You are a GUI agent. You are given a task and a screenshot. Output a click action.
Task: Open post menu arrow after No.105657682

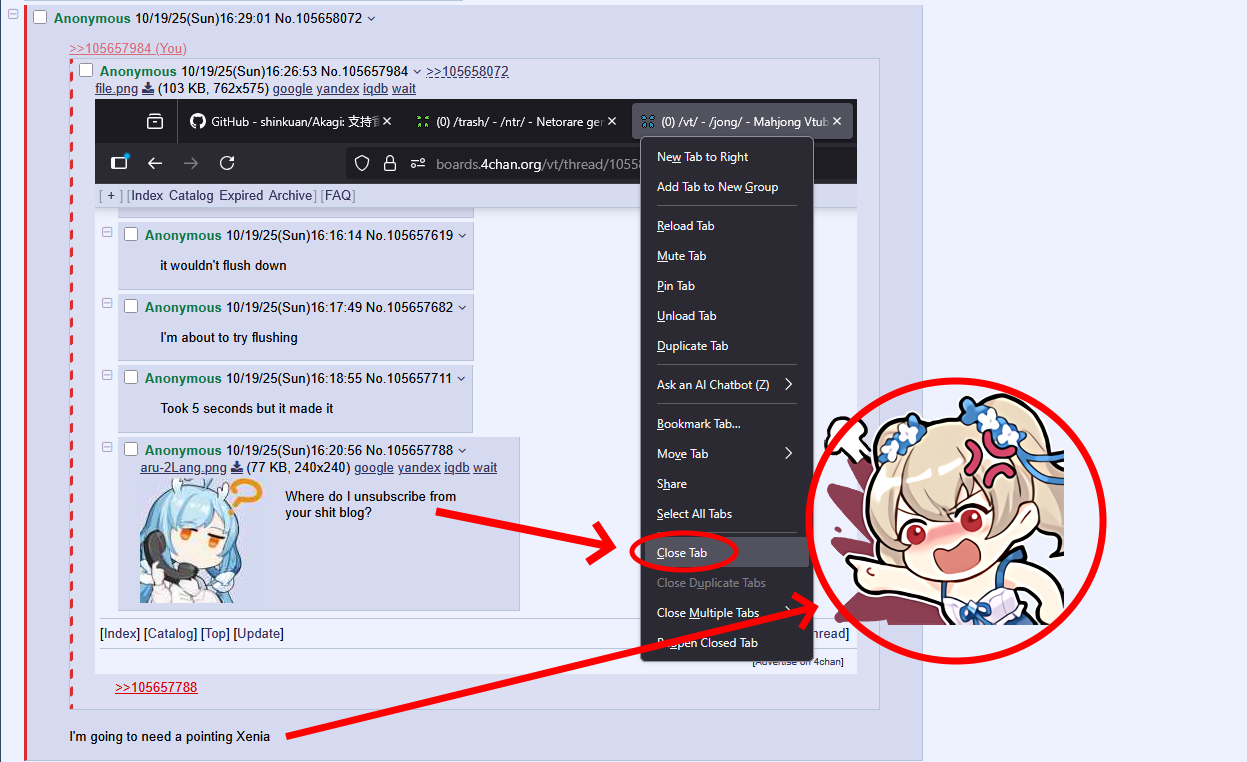(x=462, y=308)
